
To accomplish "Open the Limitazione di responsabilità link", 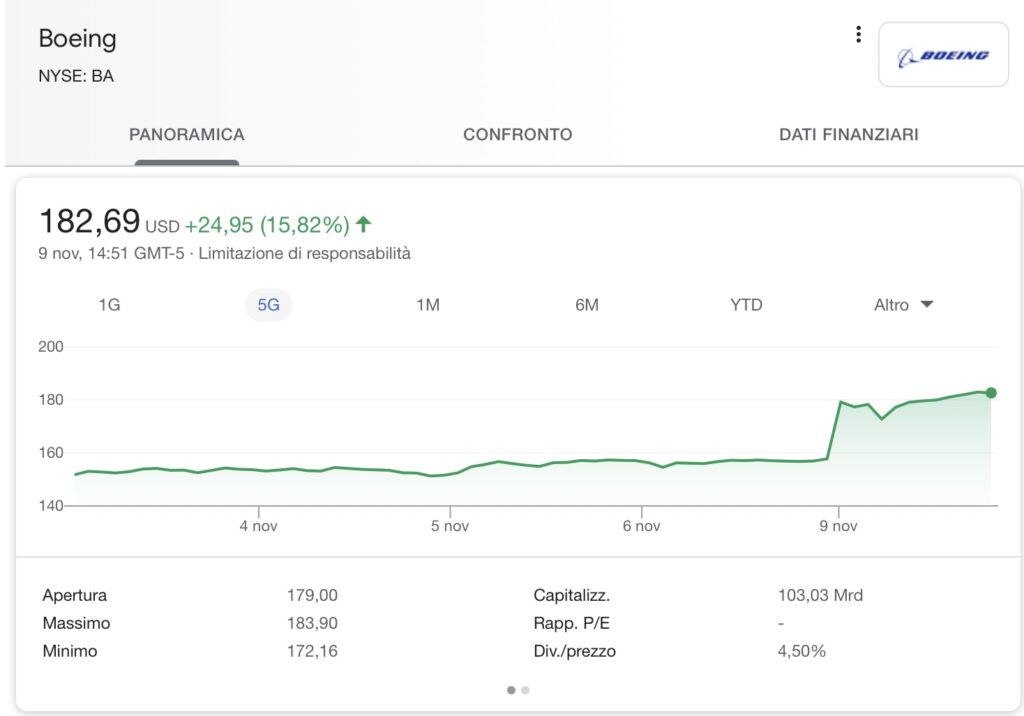I will [304, 253].
